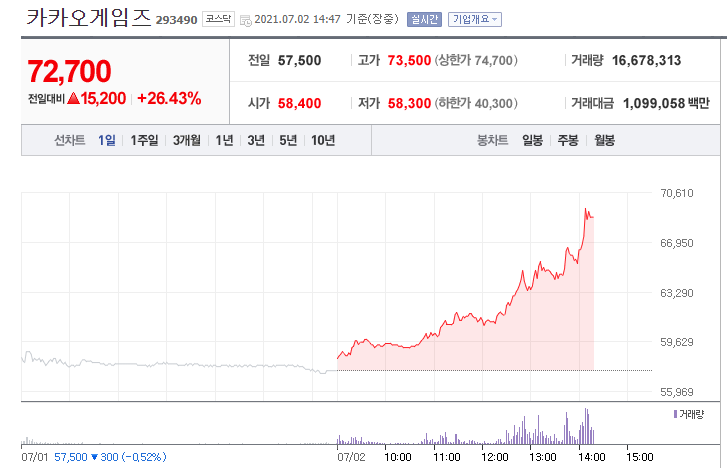Click the stock code 293490
727x468 pixels.
[x=177, y=20]
